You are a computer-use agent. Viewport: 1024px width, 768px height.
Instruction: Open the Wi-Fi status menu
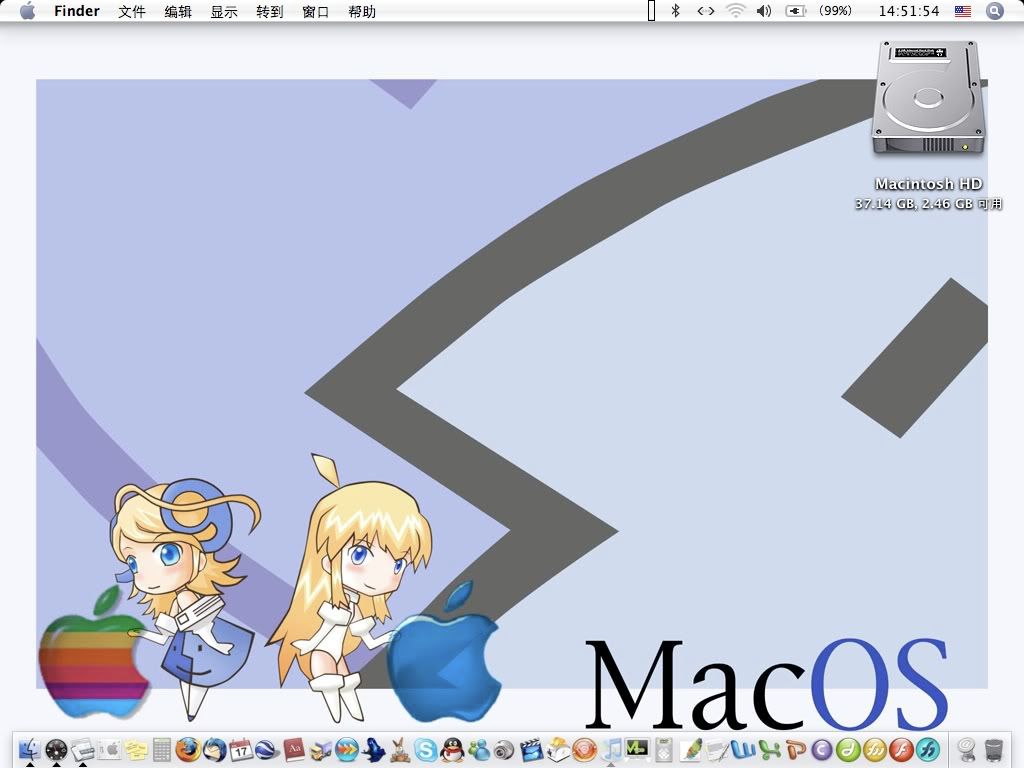pos(735,11)
